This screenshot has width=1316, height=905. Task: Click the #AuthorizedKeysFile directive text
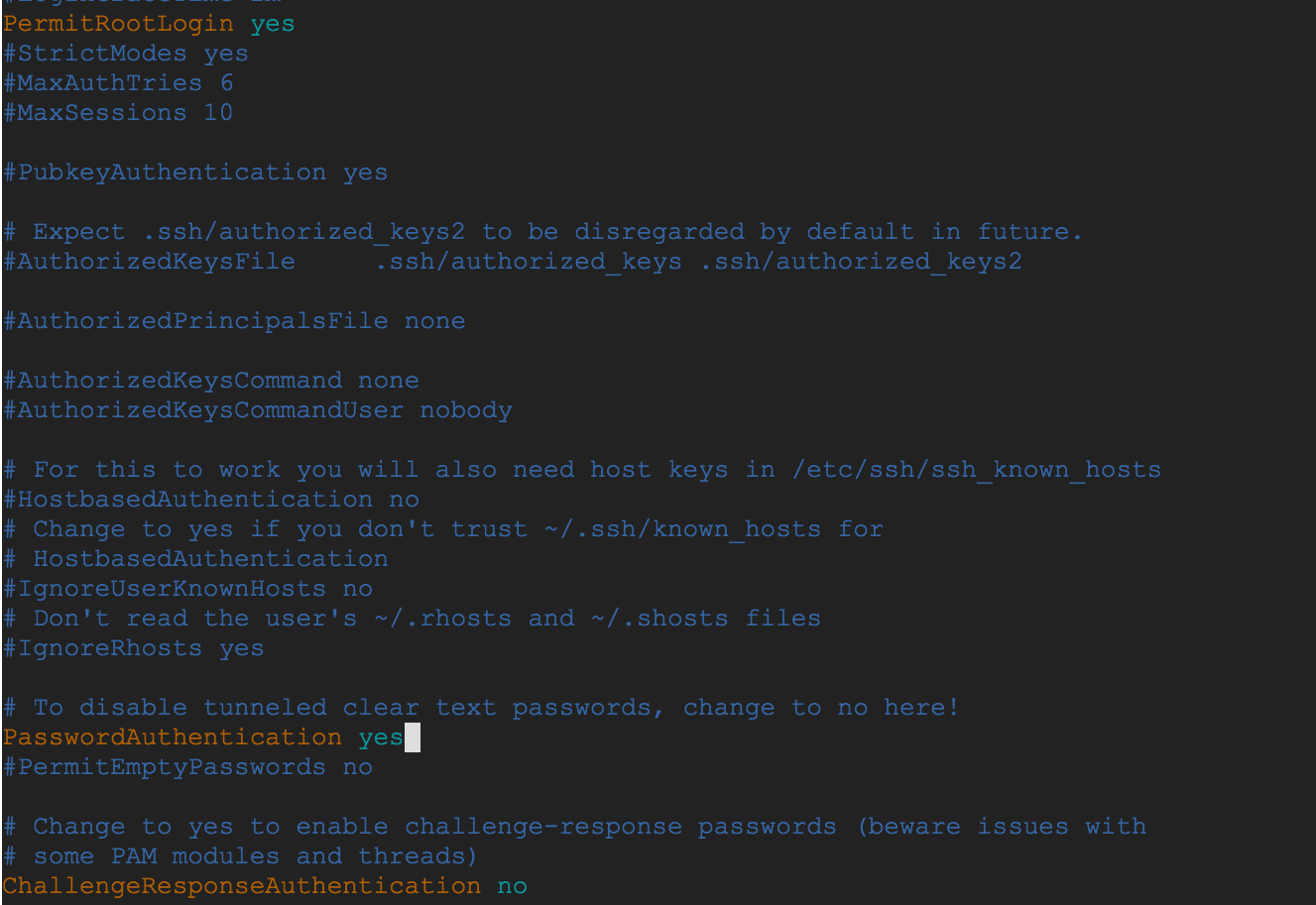150,262
